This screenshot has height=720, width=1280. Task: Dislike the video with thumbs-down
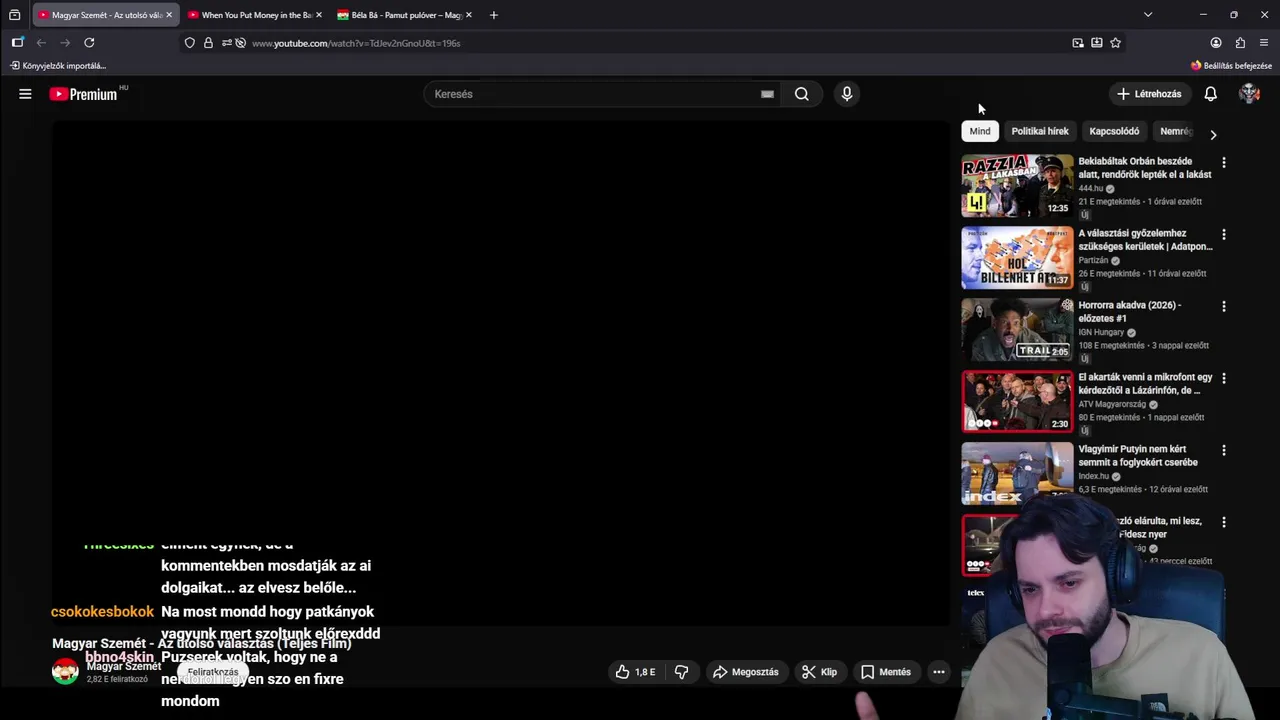(682, 672)
